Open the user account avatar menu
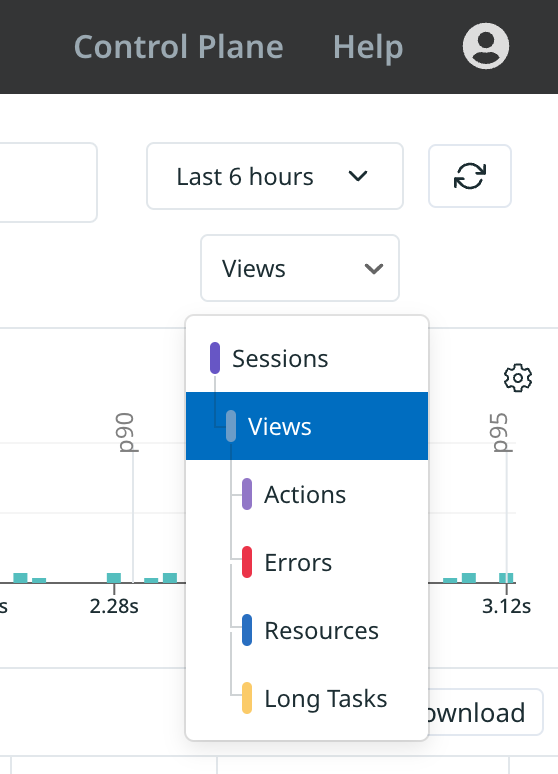The width and height of the screenshot is (558, 774). pyautogui.click(x=486, y=46)
